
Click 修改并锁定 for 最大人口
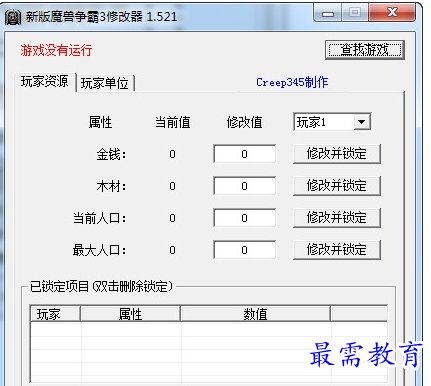337,250
